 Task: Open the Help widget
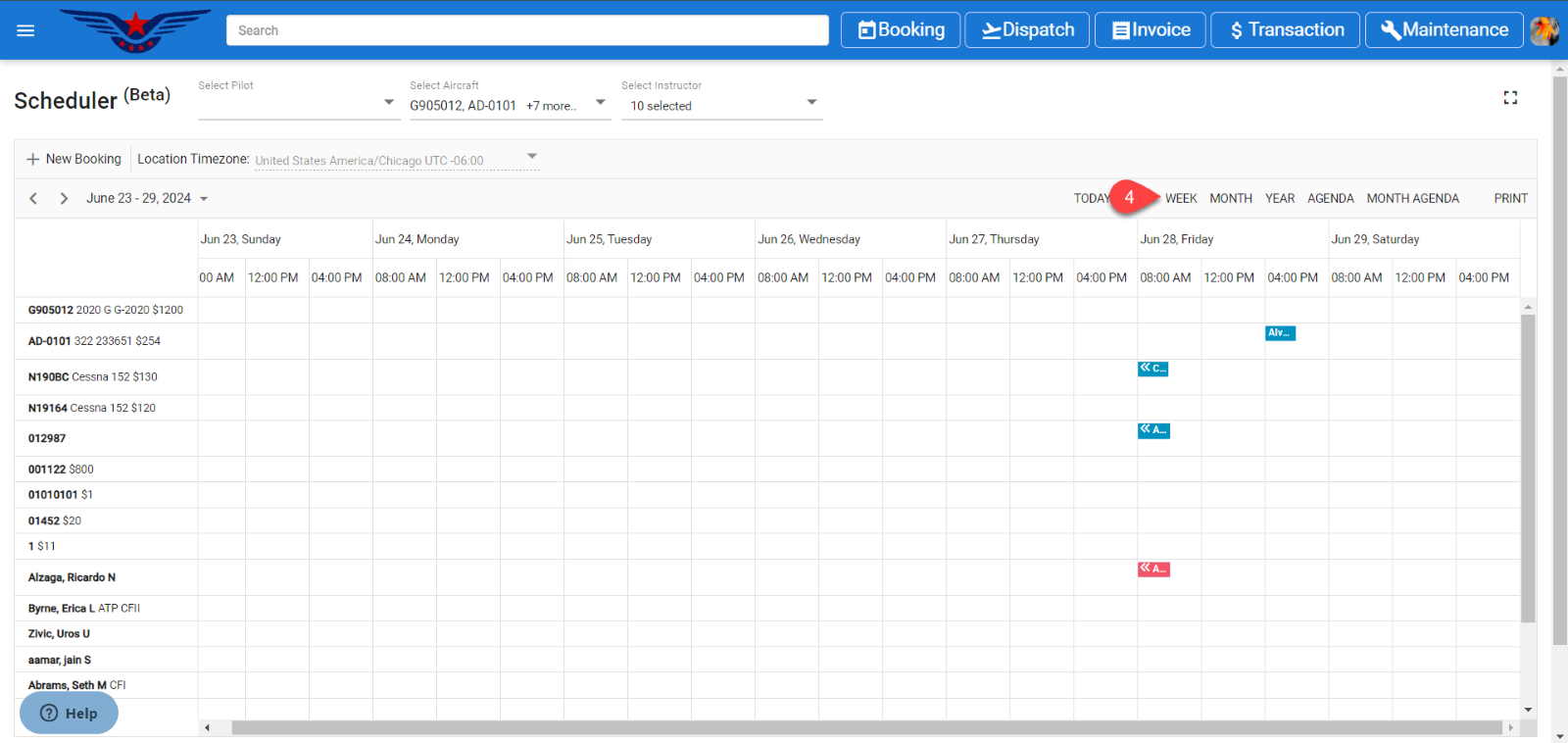[69, 714]
